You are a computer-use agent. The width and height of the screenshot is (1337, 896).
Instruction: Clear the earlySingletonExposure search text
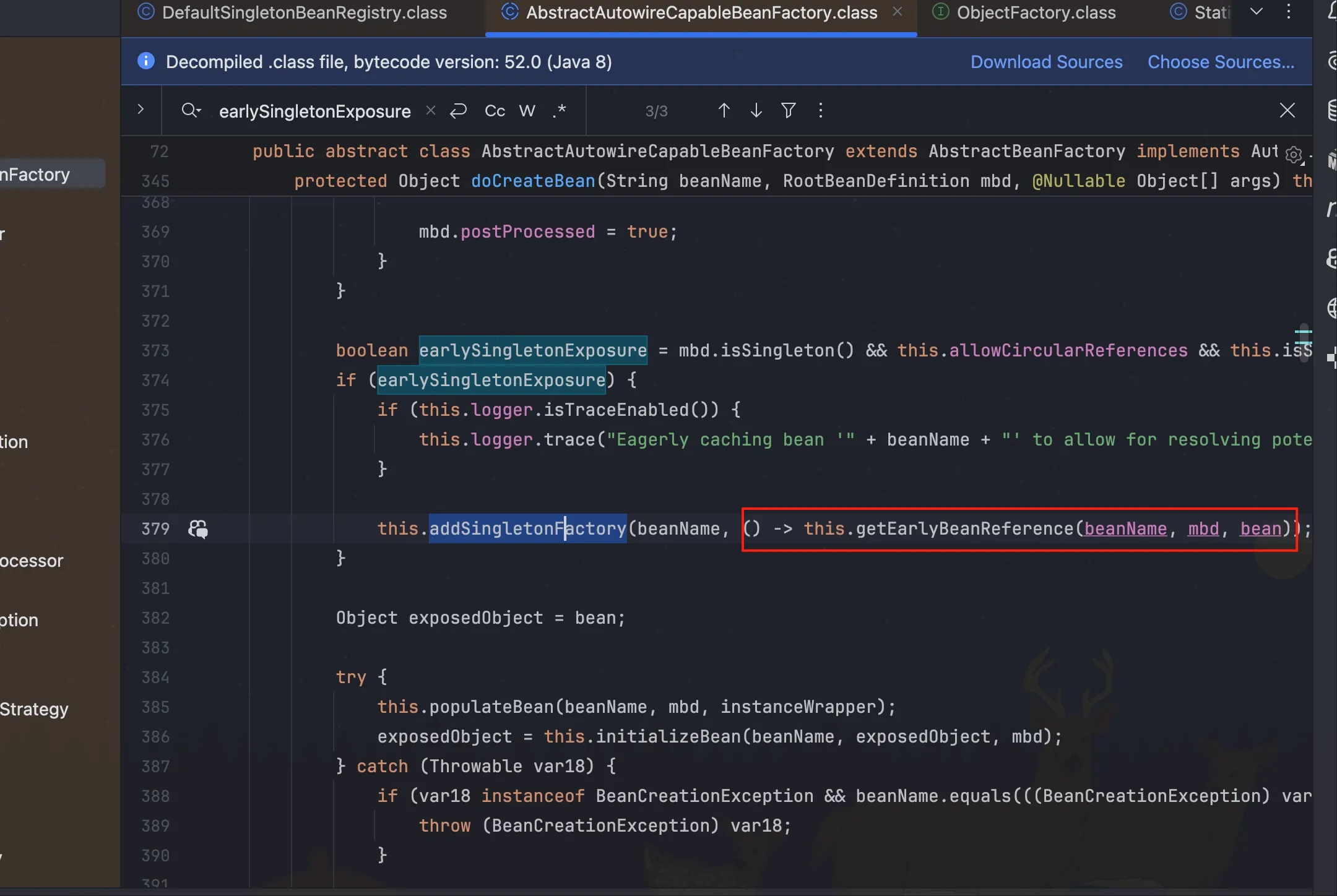coord(431,111)
